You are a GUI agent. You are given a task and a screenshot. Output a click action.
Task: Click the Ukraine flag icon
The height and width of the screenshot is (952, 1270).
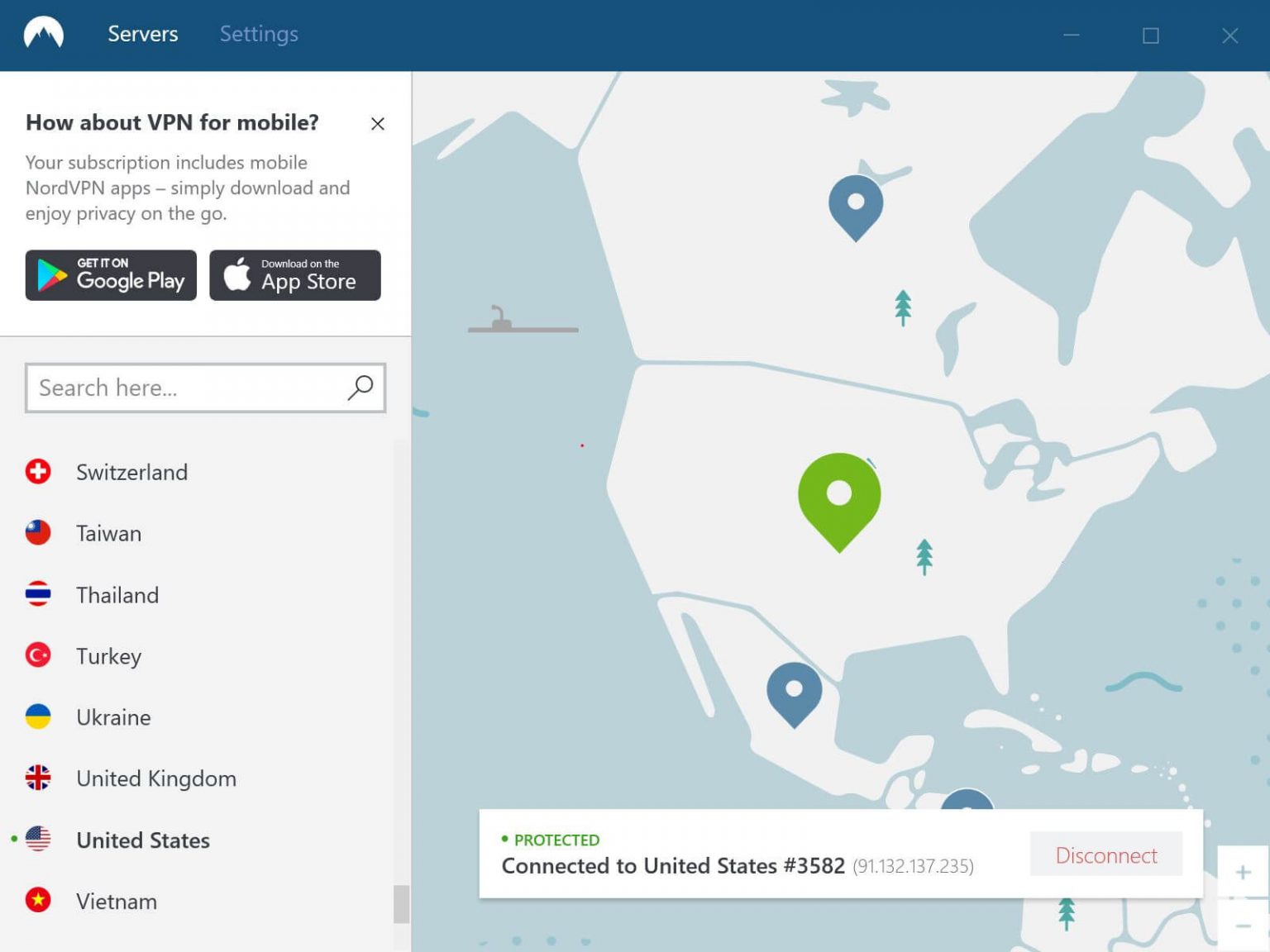click(x=38, y=716)
